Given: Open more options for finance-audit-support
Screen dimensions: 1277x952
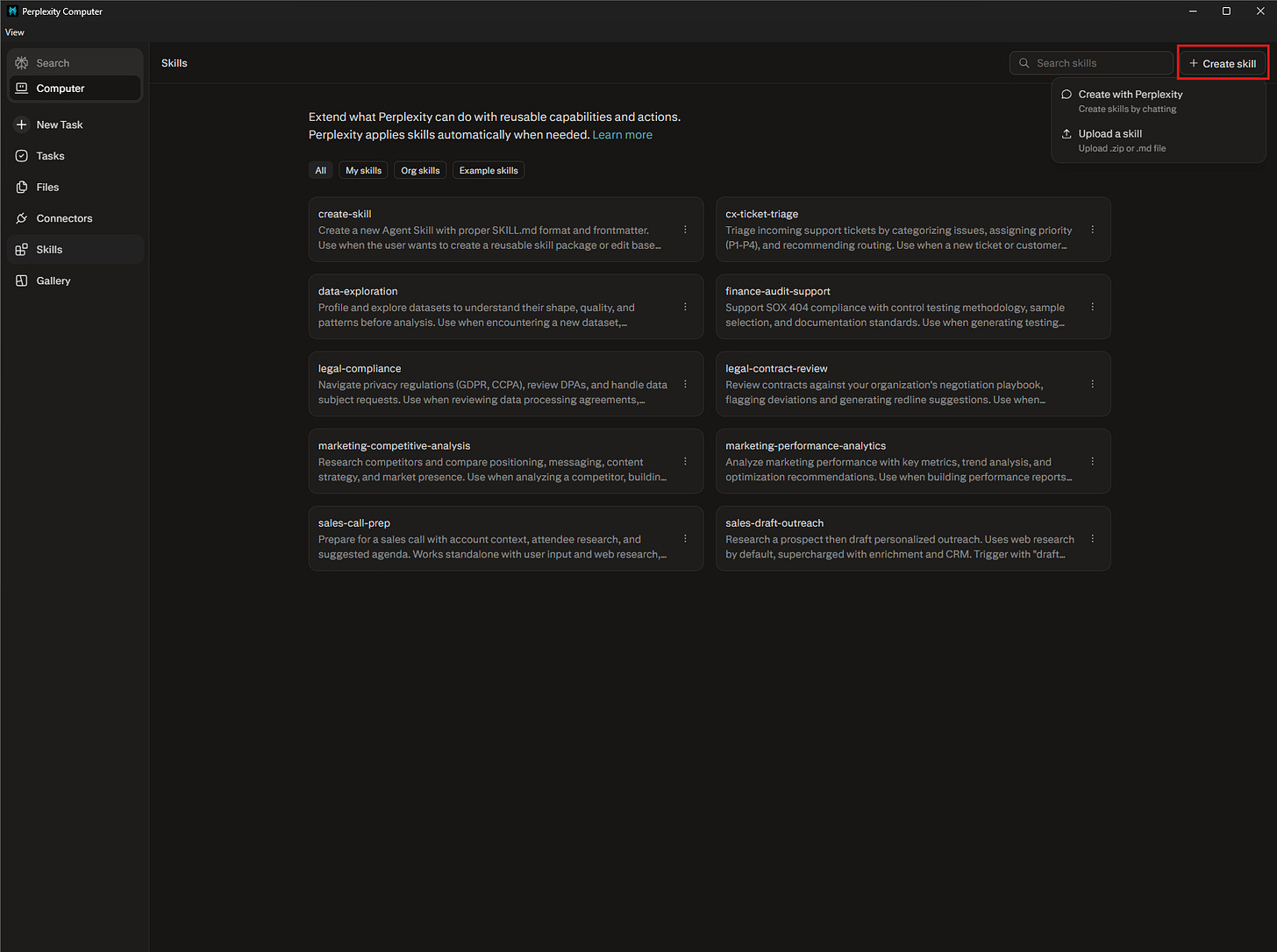Looking at the screenshot, I should point(1092,307).
